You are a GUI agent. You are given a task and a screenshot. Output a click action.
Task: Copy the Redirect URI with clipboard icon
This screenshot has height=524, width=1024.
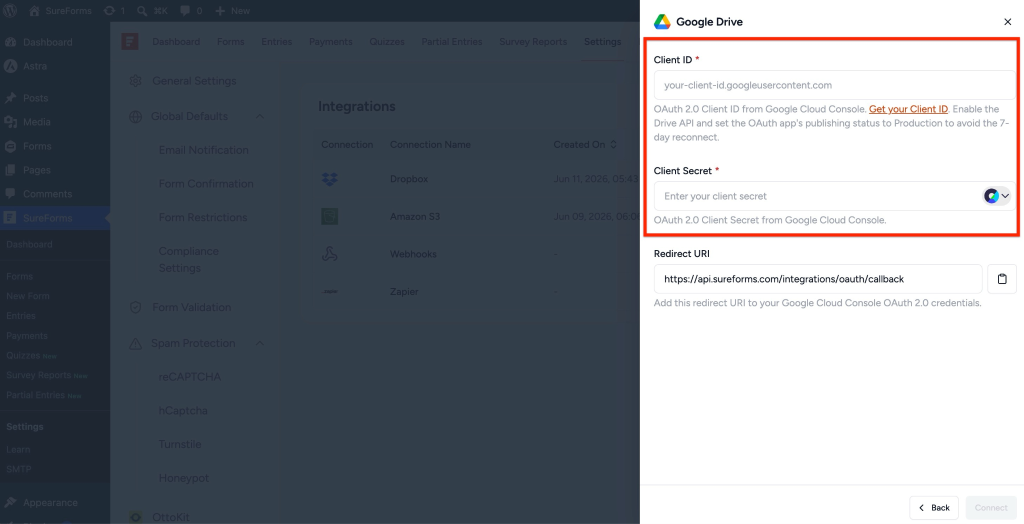click(1002, 279)
